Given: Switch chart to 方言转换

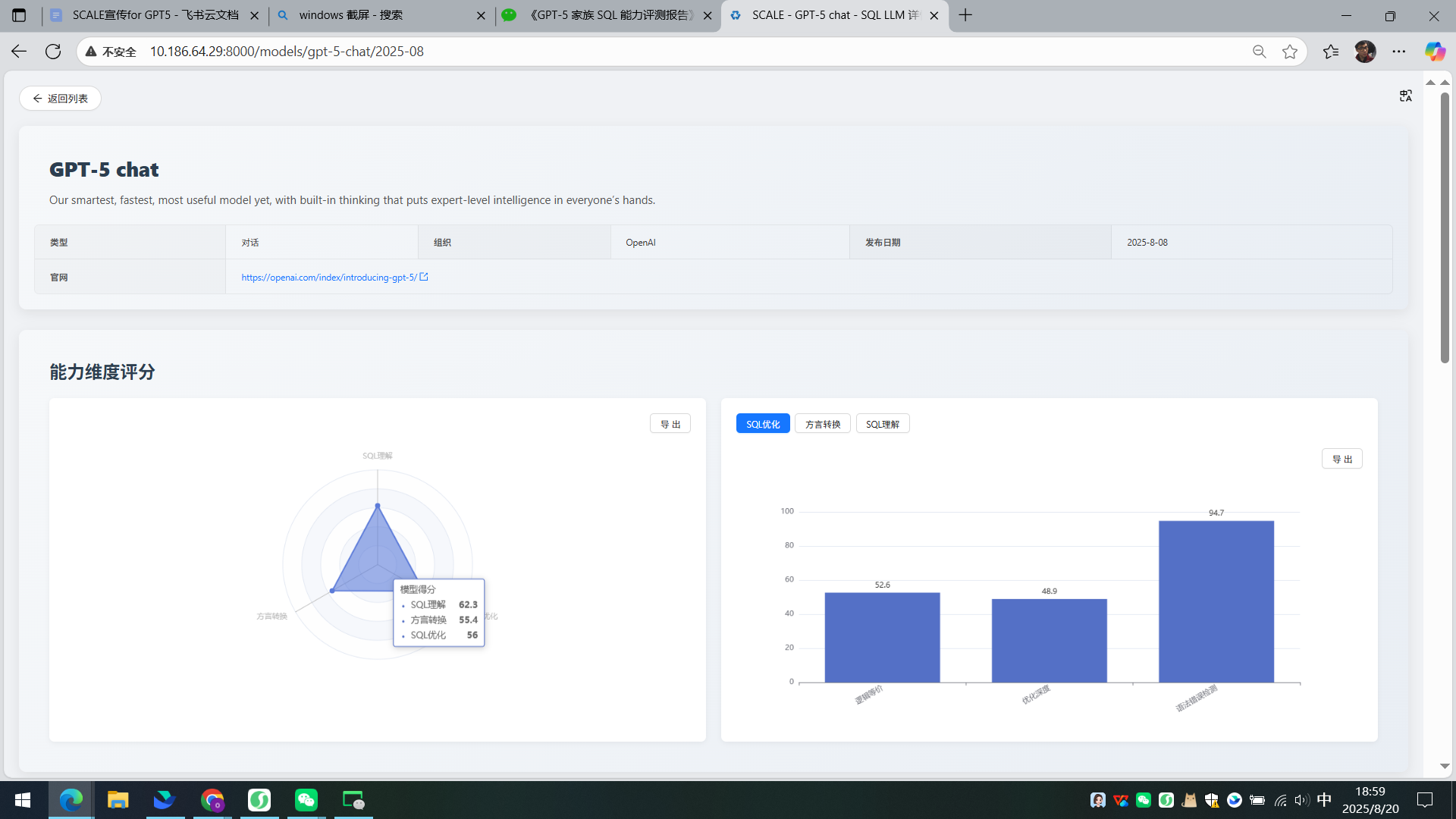Looking at the screenshot, I should click(823, 424).
